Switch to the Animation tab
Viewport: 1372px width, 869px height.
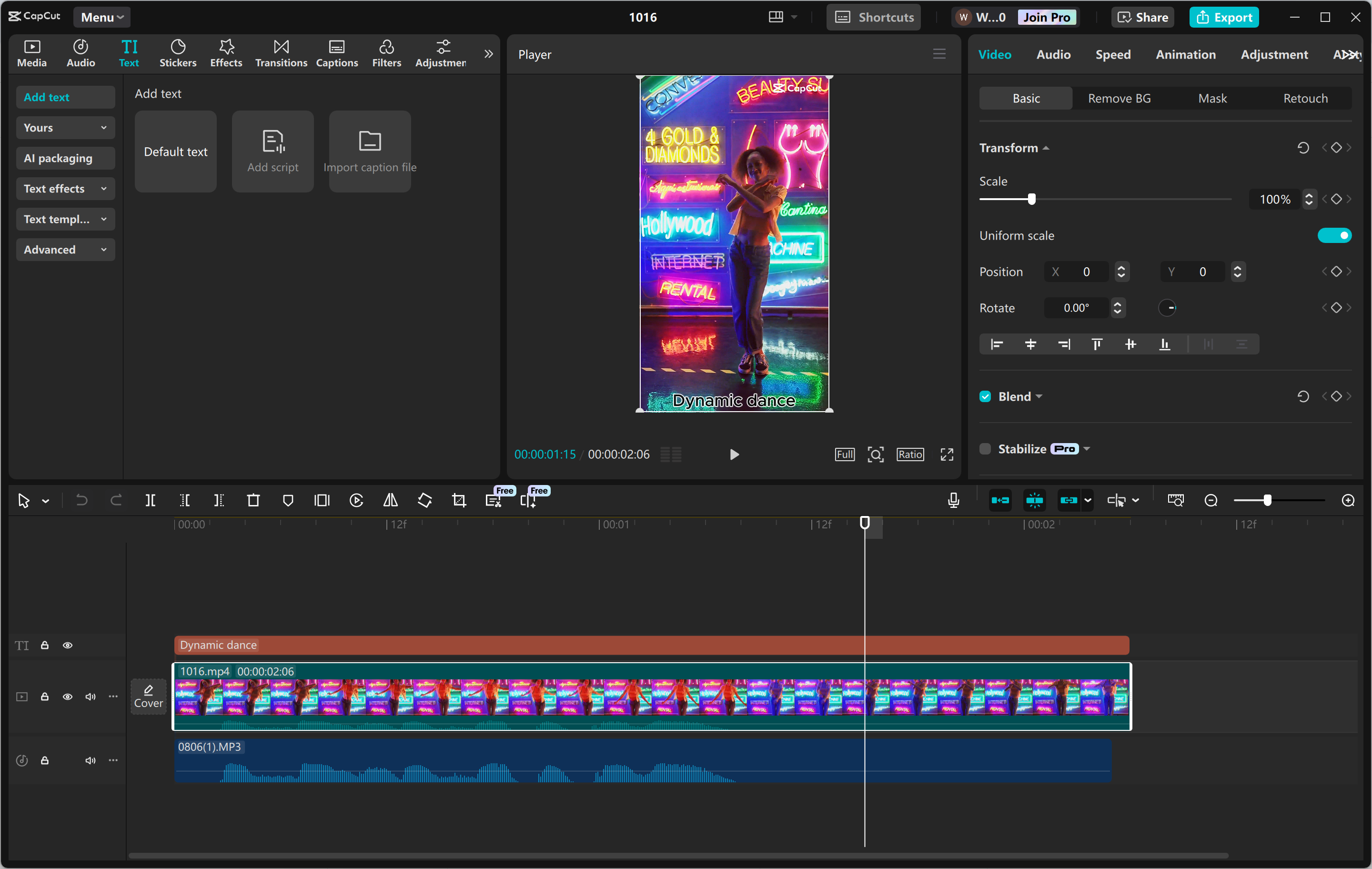[1185, 54]
